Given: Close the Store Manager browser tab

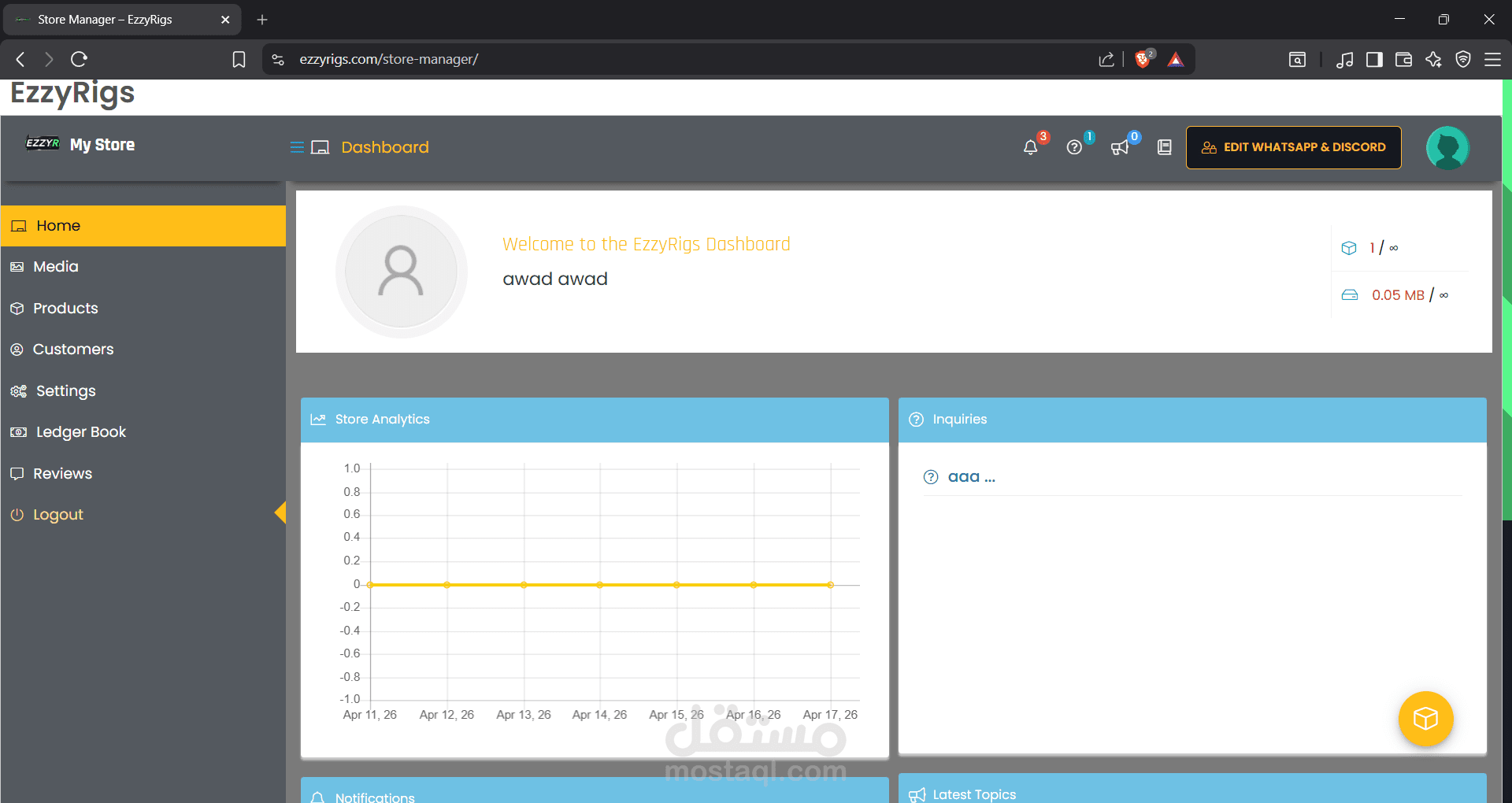Looking at the screenshot, I should tap(225, 20).
